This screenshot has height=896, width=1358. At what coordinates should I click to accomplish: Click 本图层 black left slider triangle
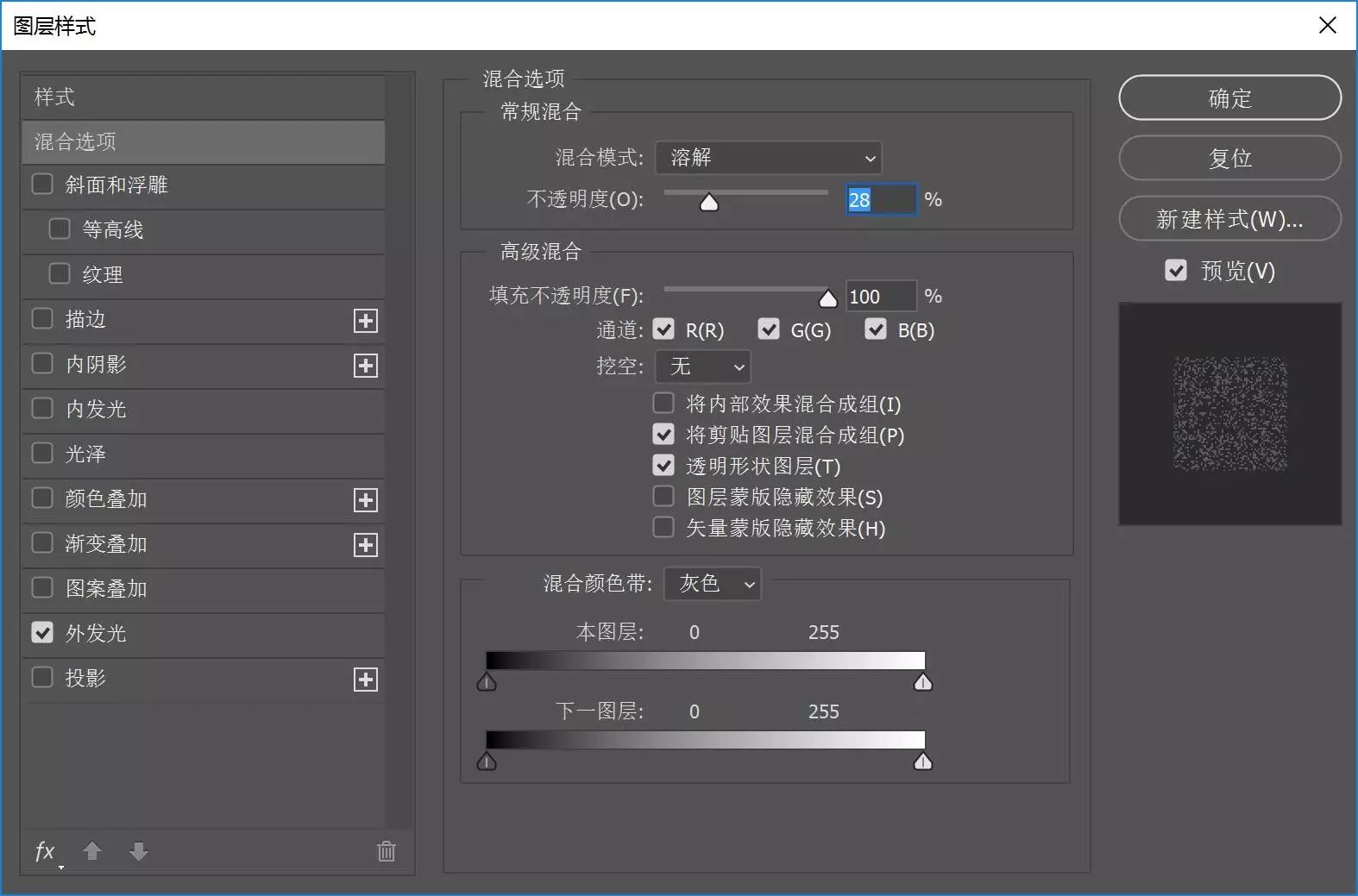click(487, 682)
